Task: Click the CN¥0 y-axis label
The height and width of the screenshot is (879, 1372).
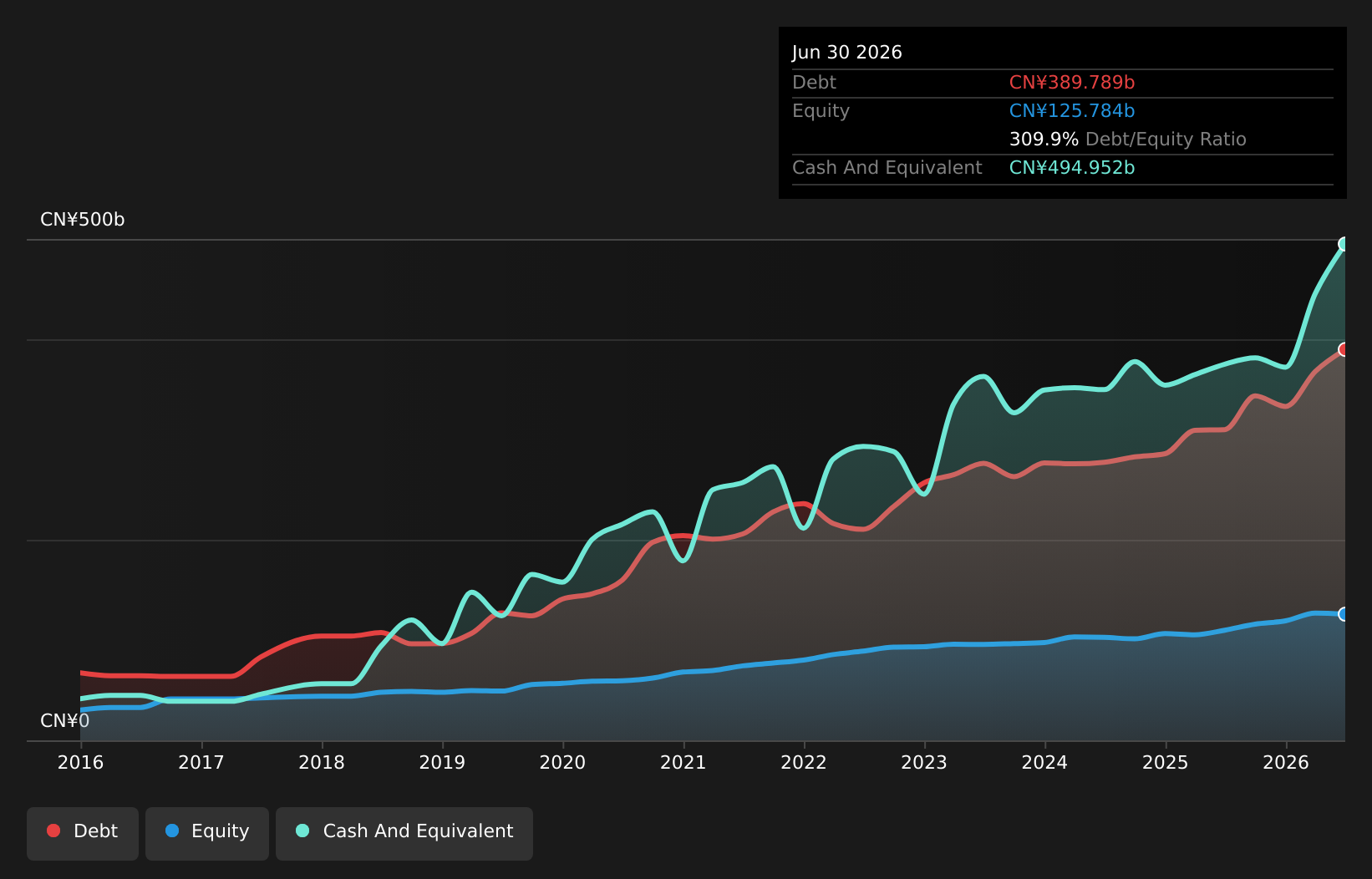Action: [65, 721]
